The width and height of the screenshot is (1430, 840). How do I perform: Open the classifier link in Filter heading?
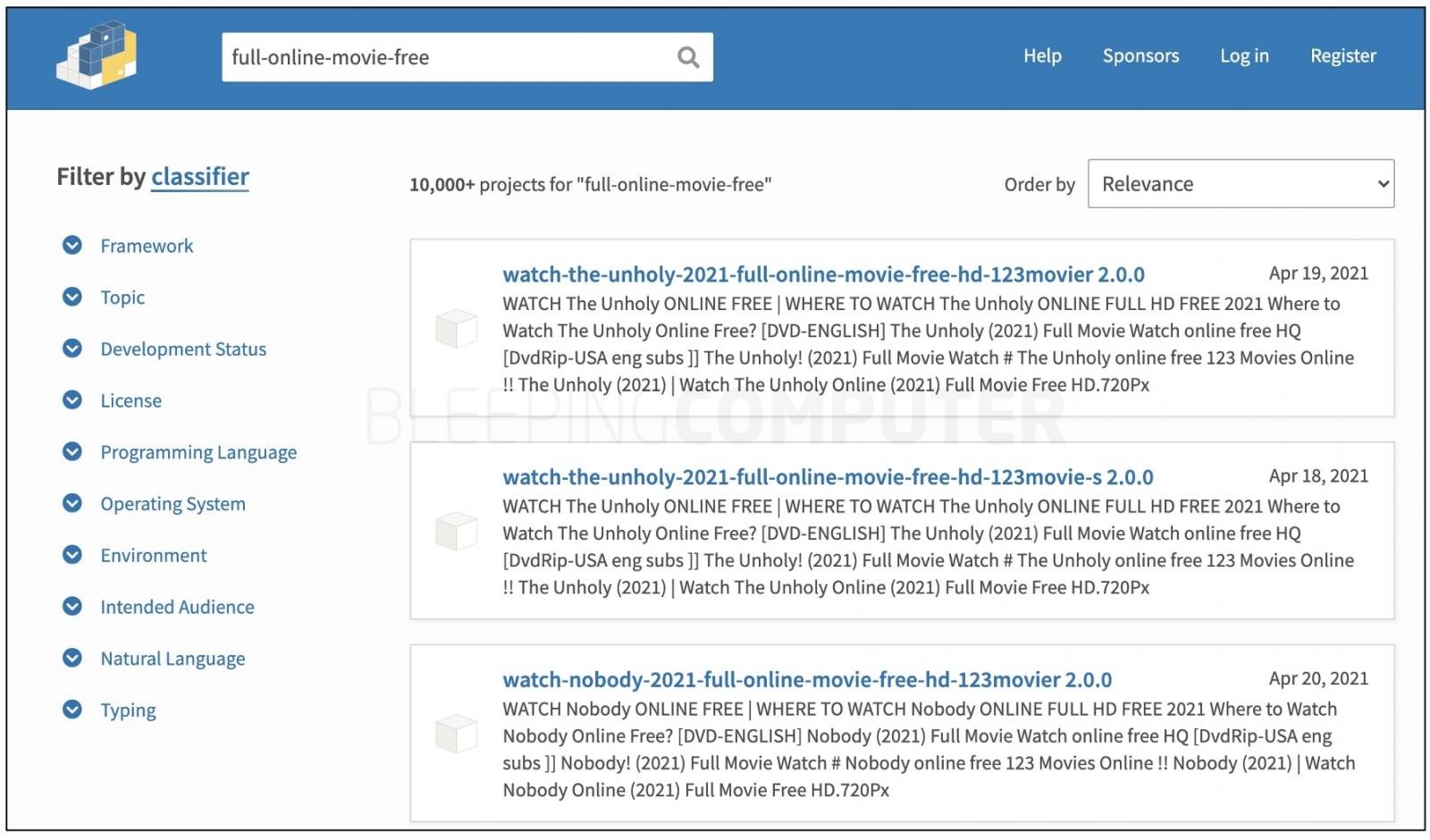(200, 177)
